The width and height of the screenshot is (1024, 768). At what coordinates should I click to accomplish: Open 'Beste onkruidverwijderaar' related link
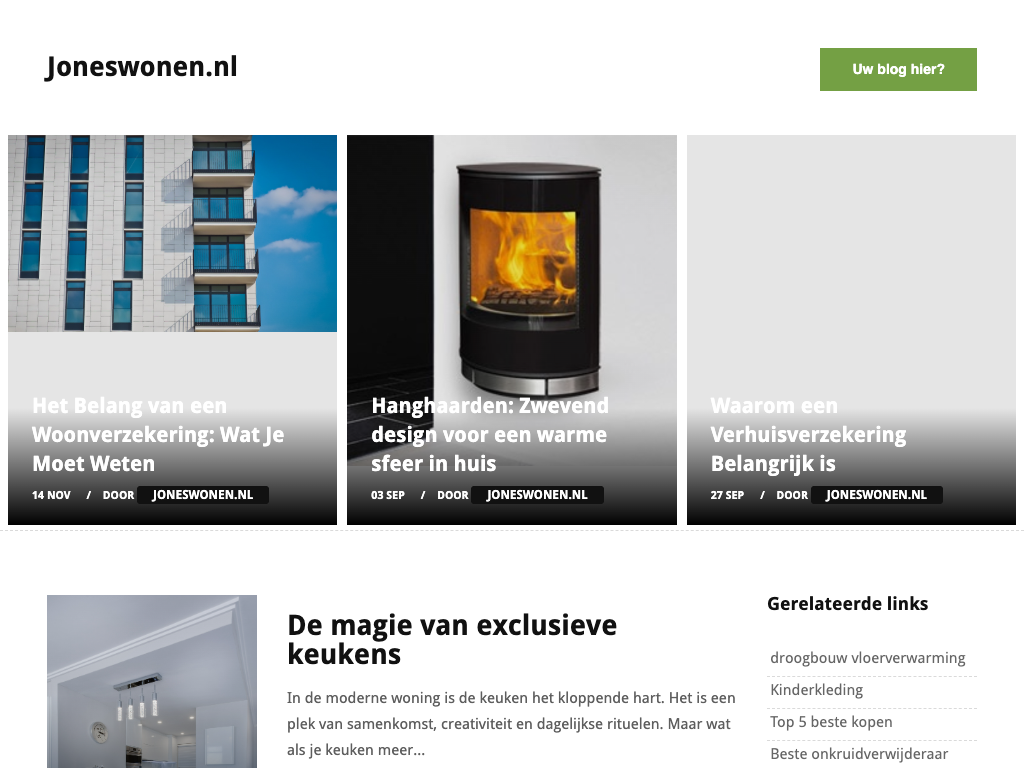859,754
